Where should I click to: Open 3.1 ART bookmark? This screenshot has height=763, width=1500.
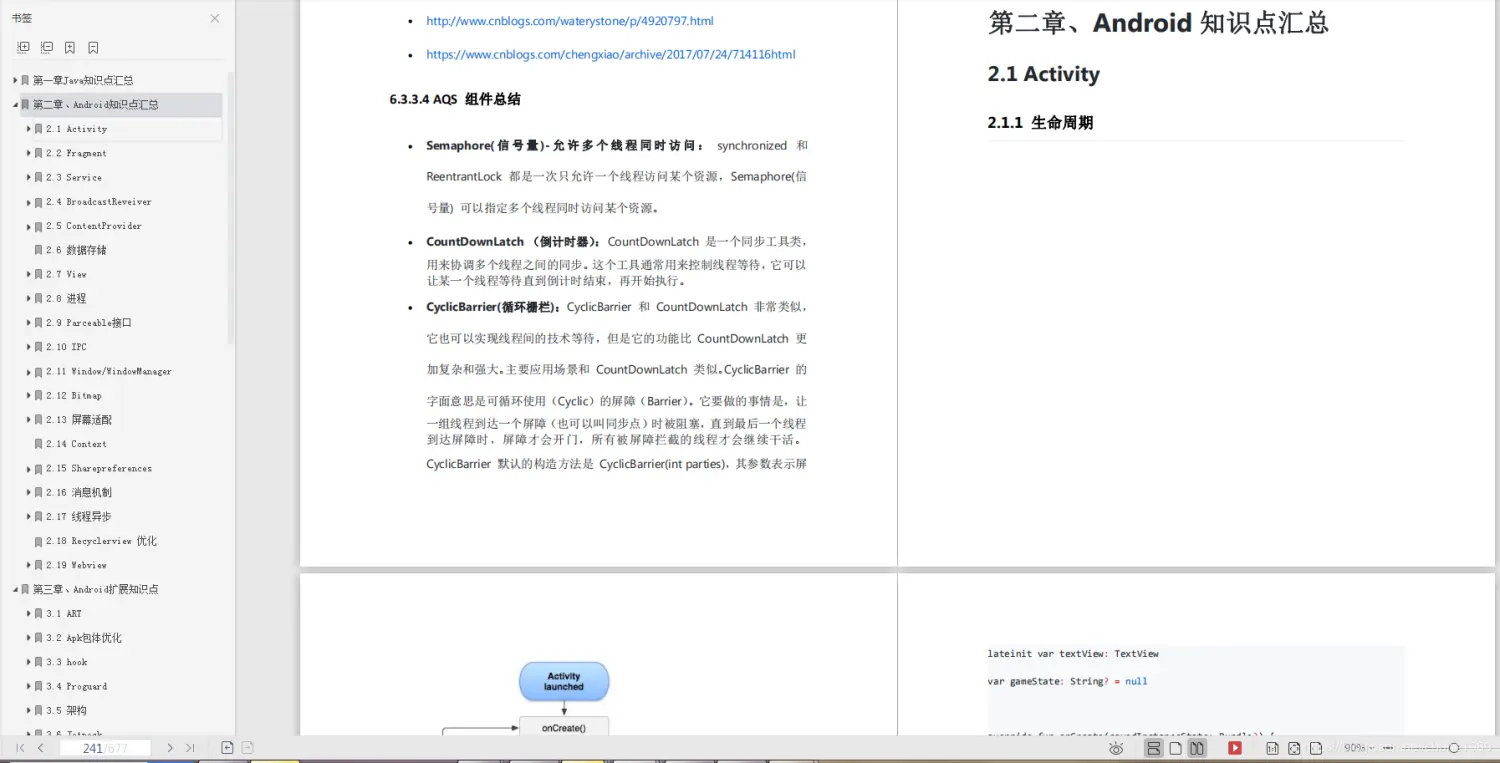pyautogui.click(x=64, y=613)
